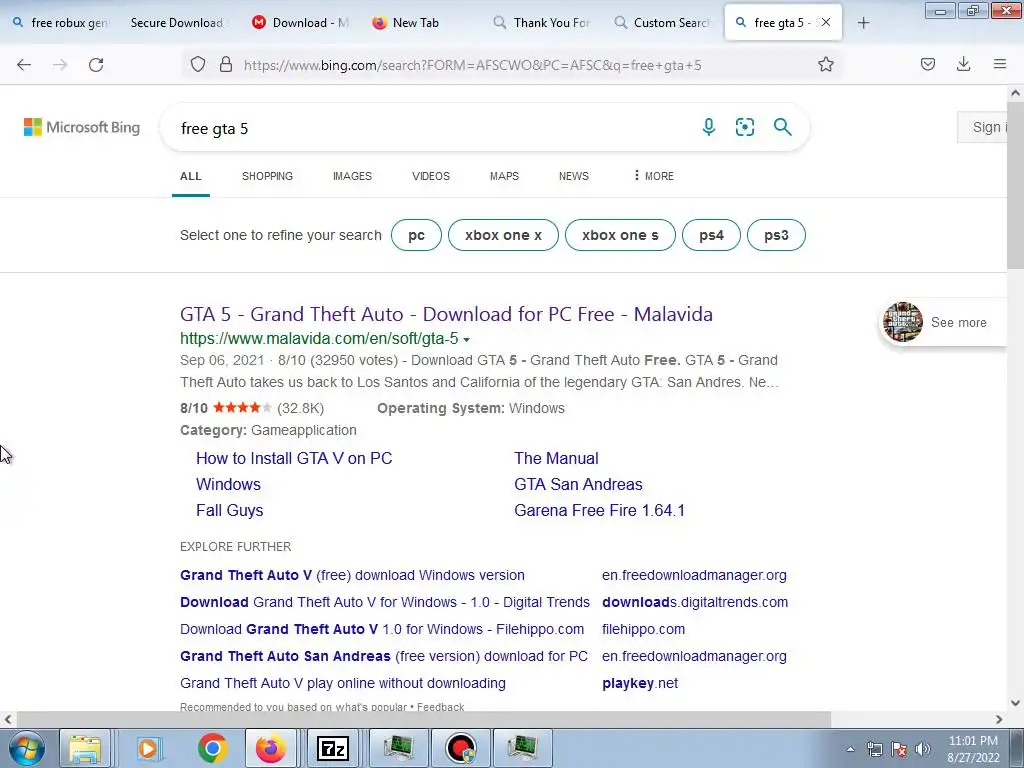Viewport: 1024px width, 768px height.
Task: Expand malavida URL dropdown arrow
Action: 466,340
